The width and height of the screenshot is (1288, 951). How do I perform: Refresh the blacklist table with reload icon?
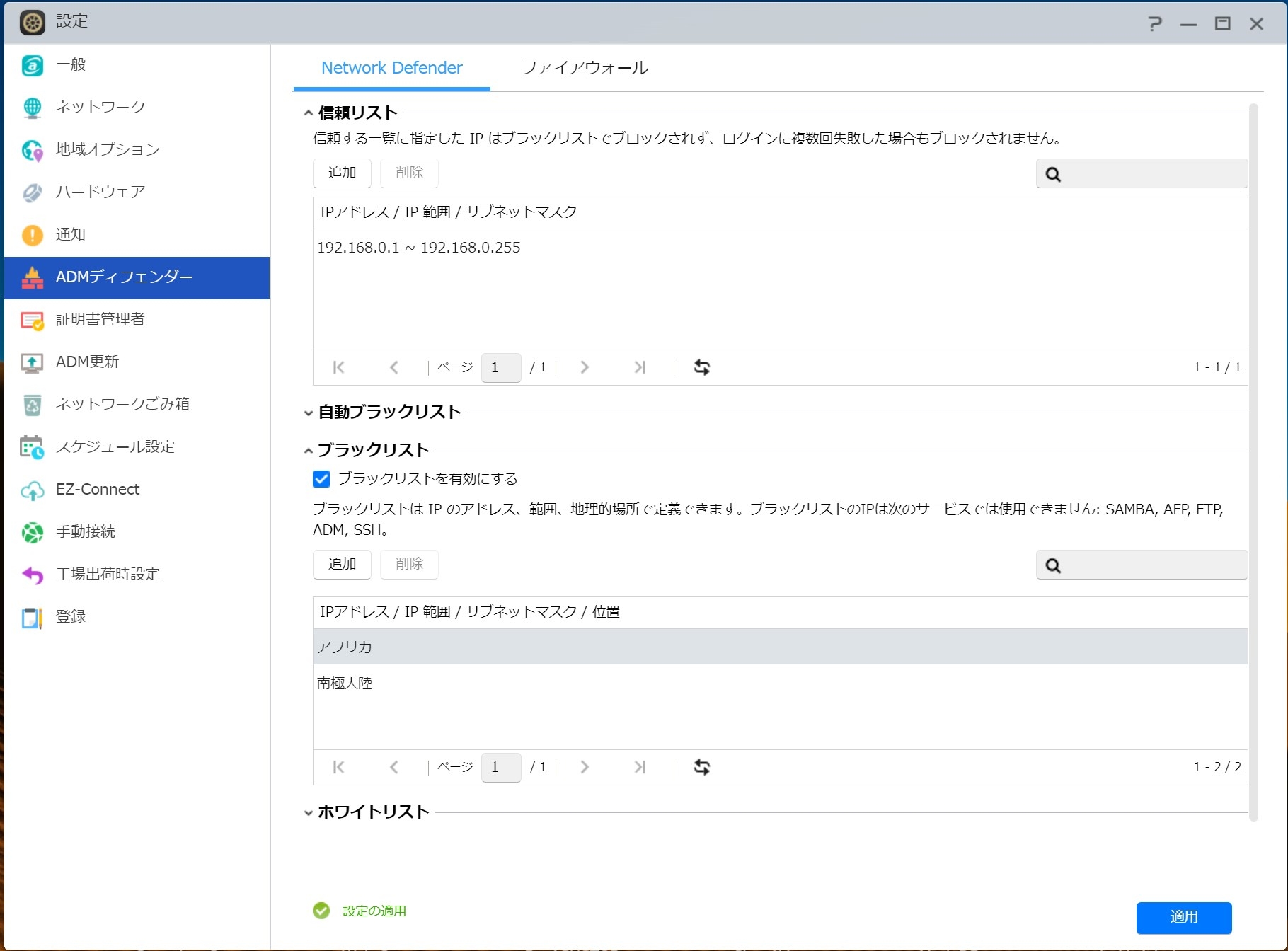[701, 767]
